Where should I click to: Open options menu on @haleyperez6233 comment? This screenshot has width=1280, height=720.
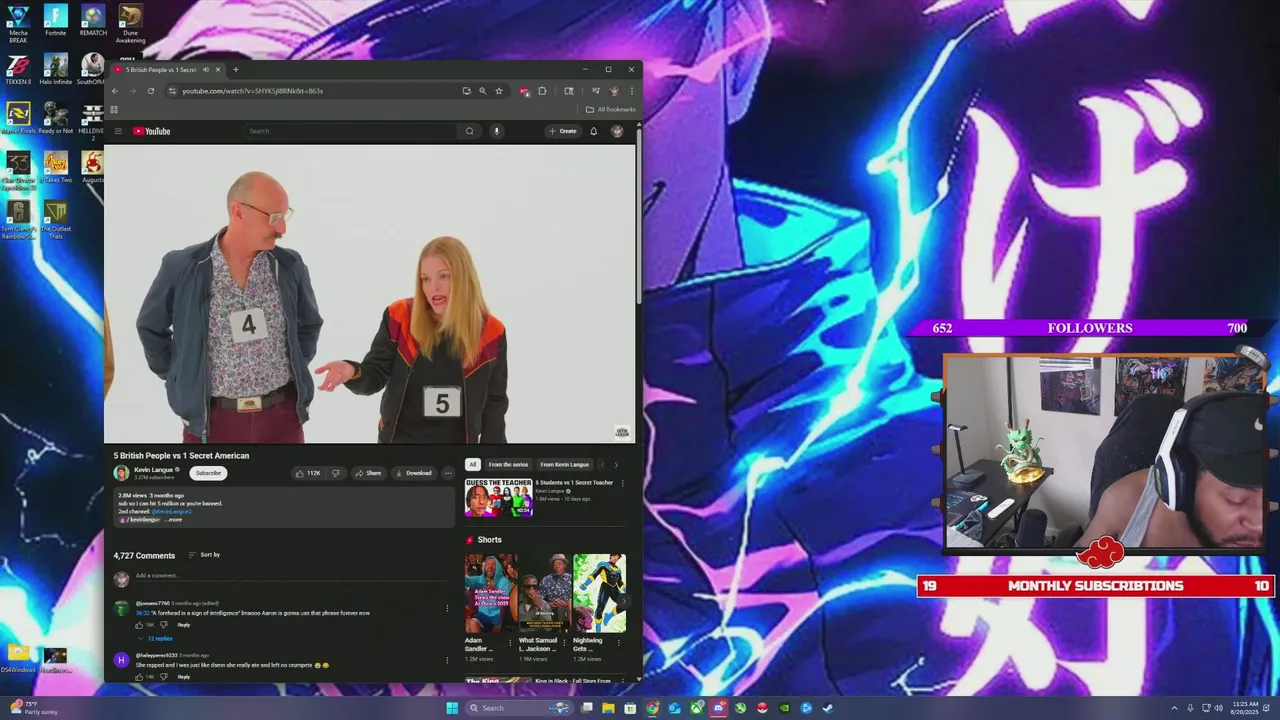coord(446,660)
